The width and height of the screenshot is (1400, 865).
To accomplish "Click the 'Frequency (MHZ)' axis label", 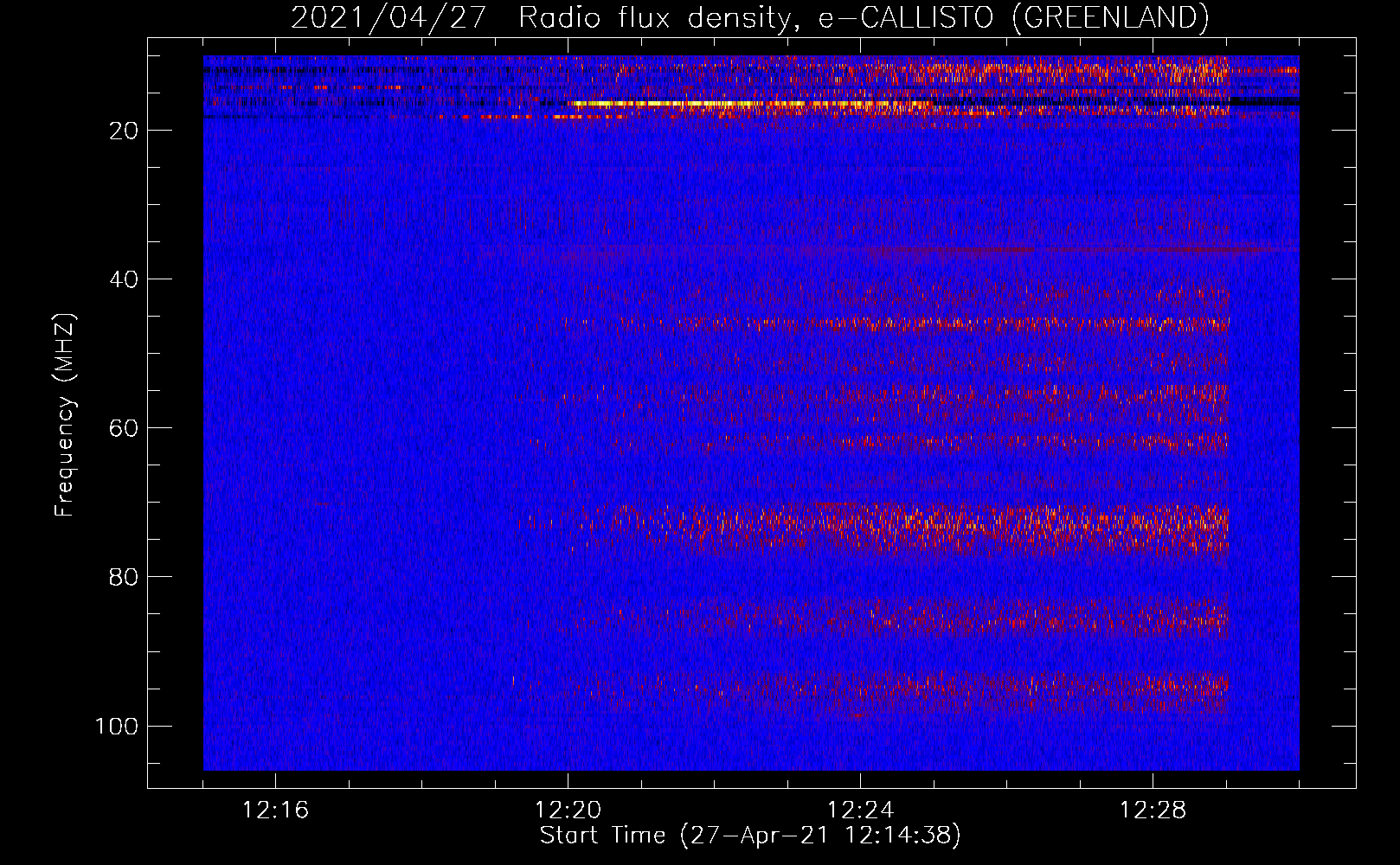I will [x=65, y=415].
